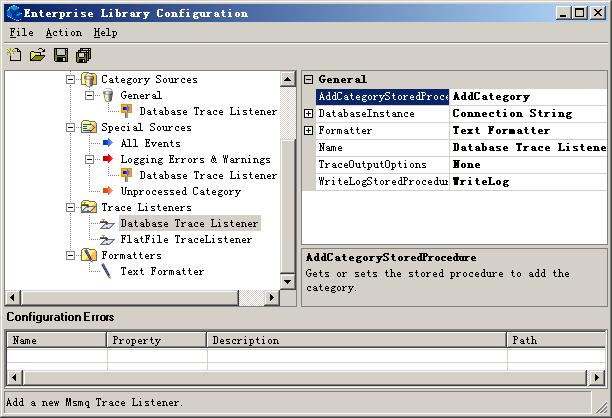Click the Formatters node icon
612x418 pixels.
(88, 255)
